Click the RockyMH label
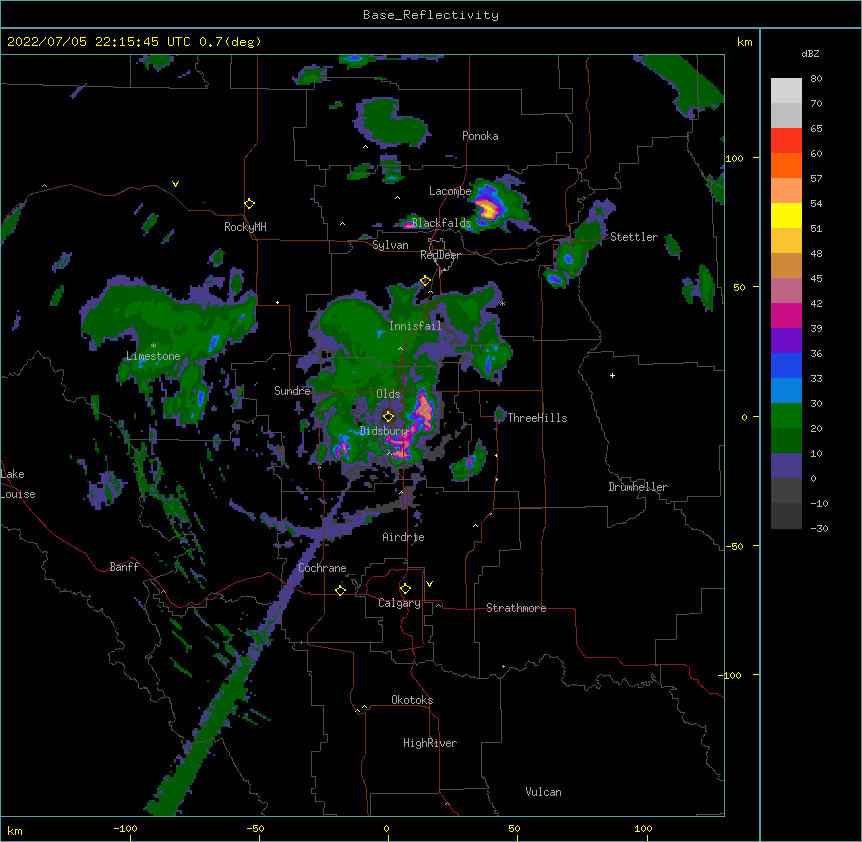862x842 pixels. click(245, 227)
